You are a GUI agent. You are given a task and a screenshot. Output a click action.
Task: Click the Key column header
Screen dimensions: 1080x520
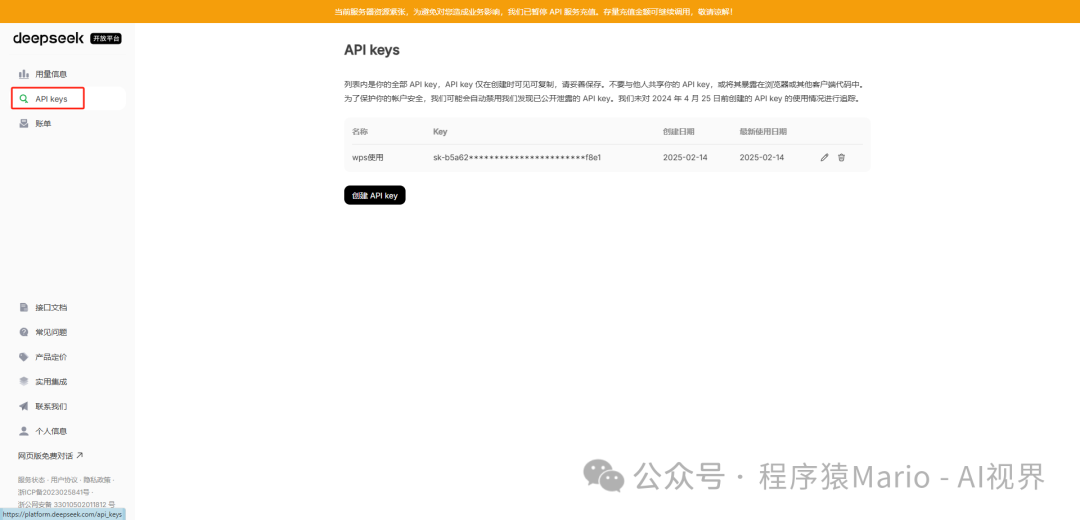[x=440, y=132]
